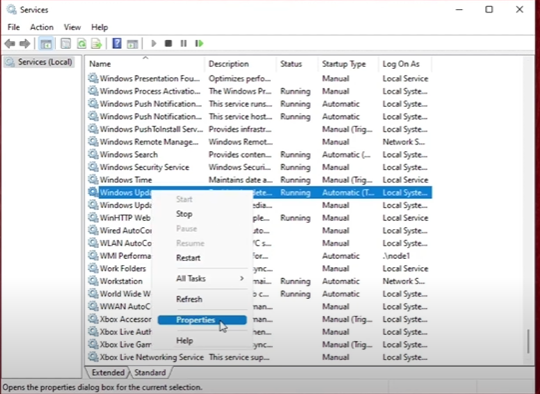540x394 pixels.
Task: Click 'Windows Remot...' description cell
Action: [x=240, y=142]
